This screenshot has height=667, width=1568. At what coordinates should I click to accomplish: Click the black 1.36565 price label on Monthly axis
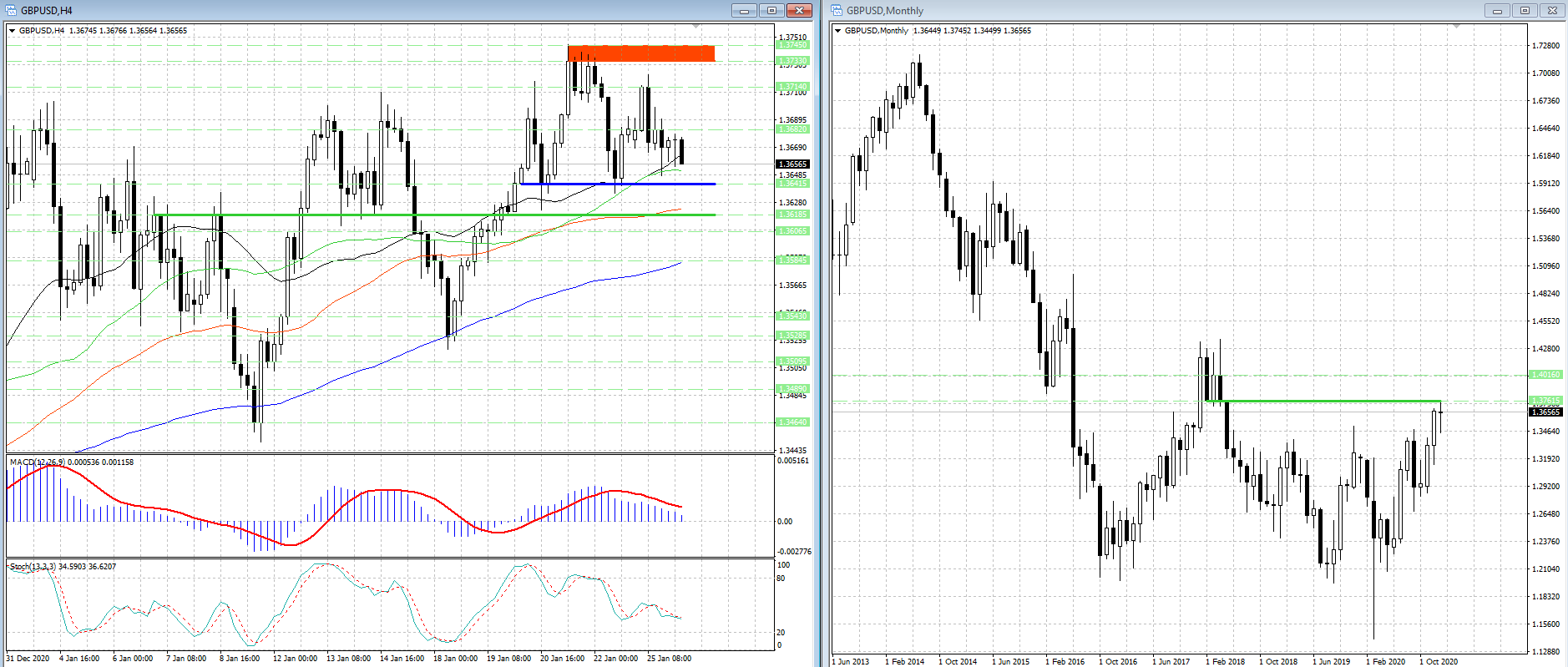click(1545, 412)
